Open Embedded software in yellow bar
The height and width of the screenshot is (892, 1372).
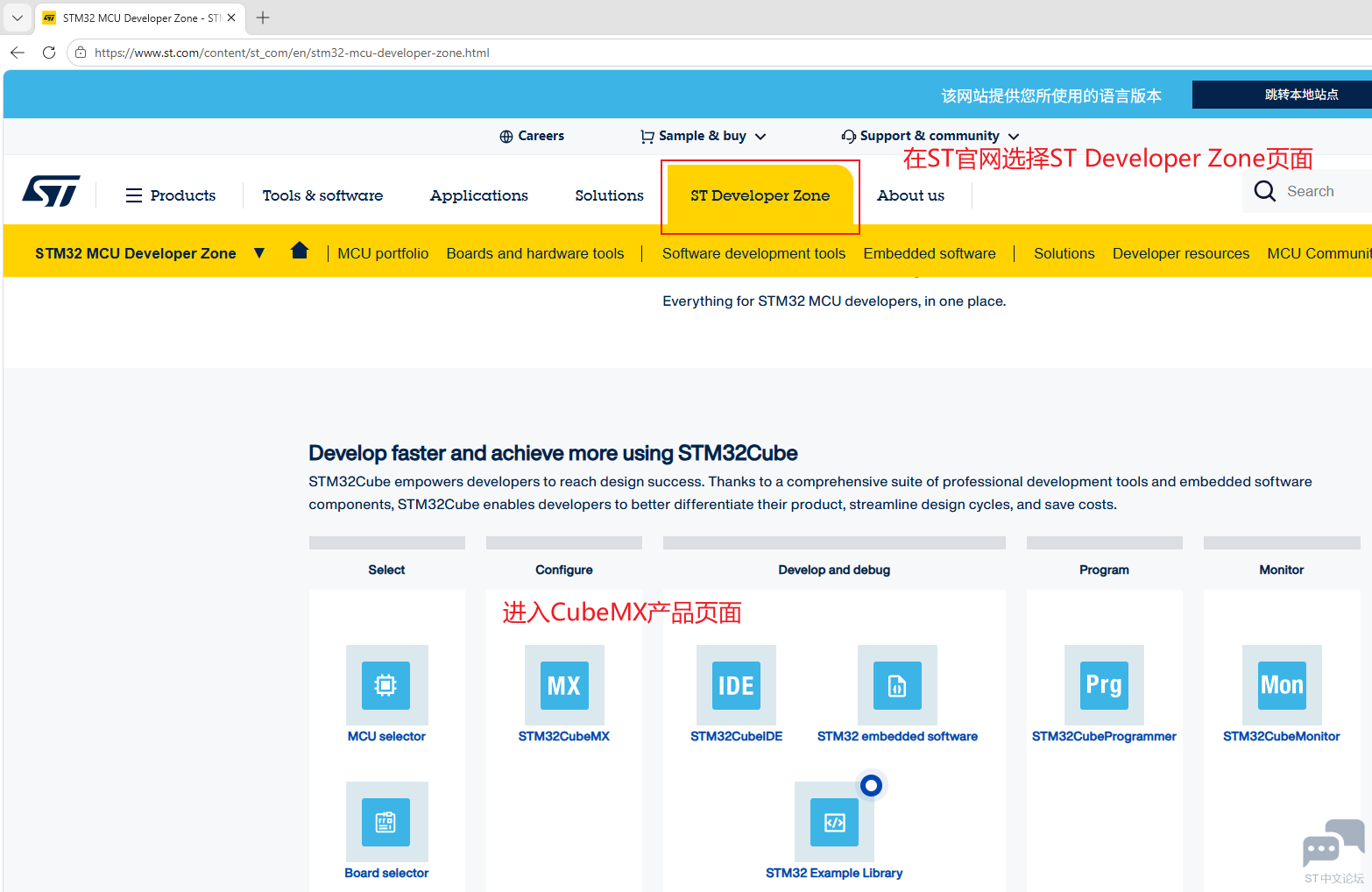click(x=930, y=253)
